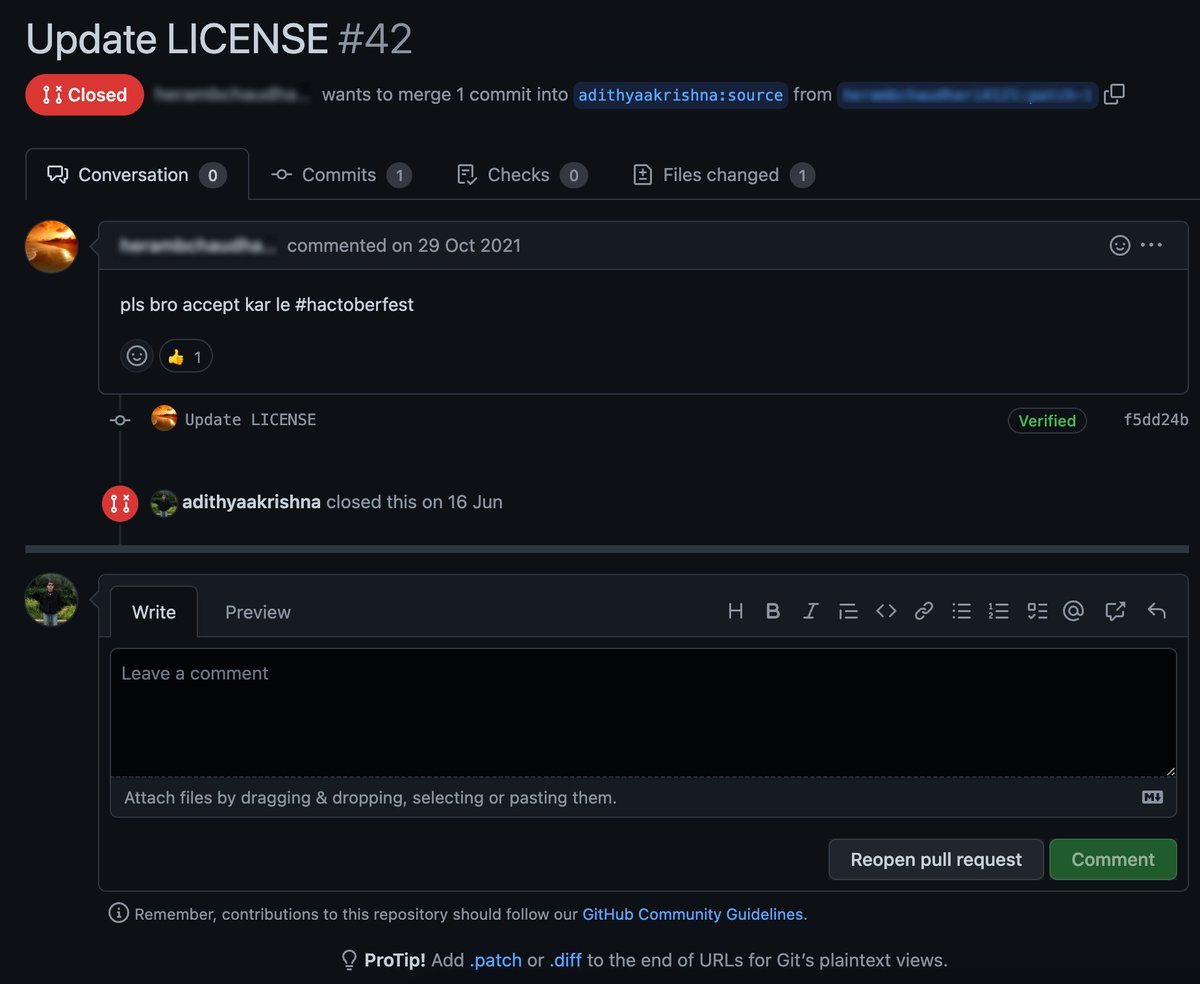Open the markdown help icon
1200x984 pixels.
tap(1152, 797)
